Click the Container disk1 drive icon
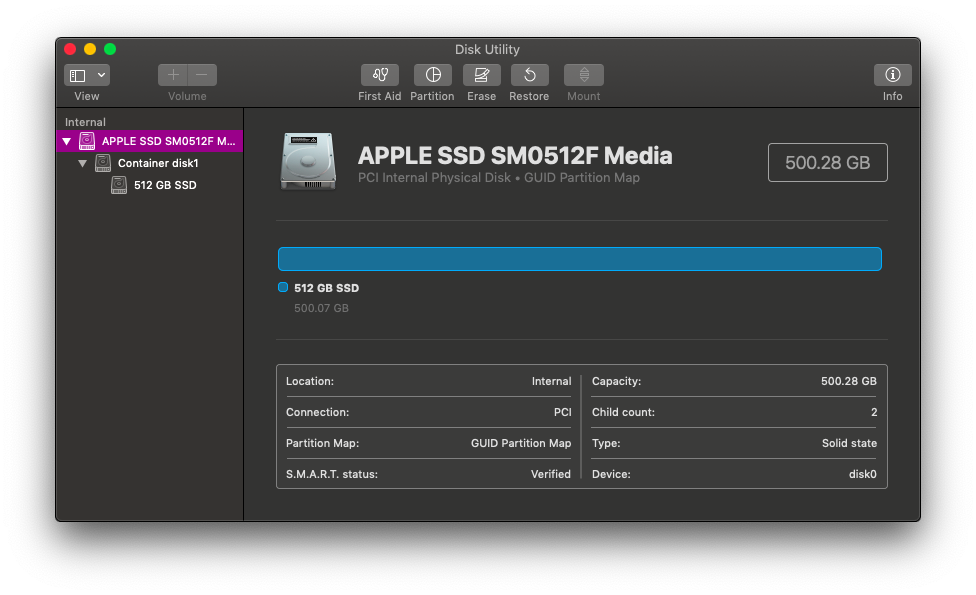Image resolution: width=976 pixels, height=595 pixels. (103, 163)
